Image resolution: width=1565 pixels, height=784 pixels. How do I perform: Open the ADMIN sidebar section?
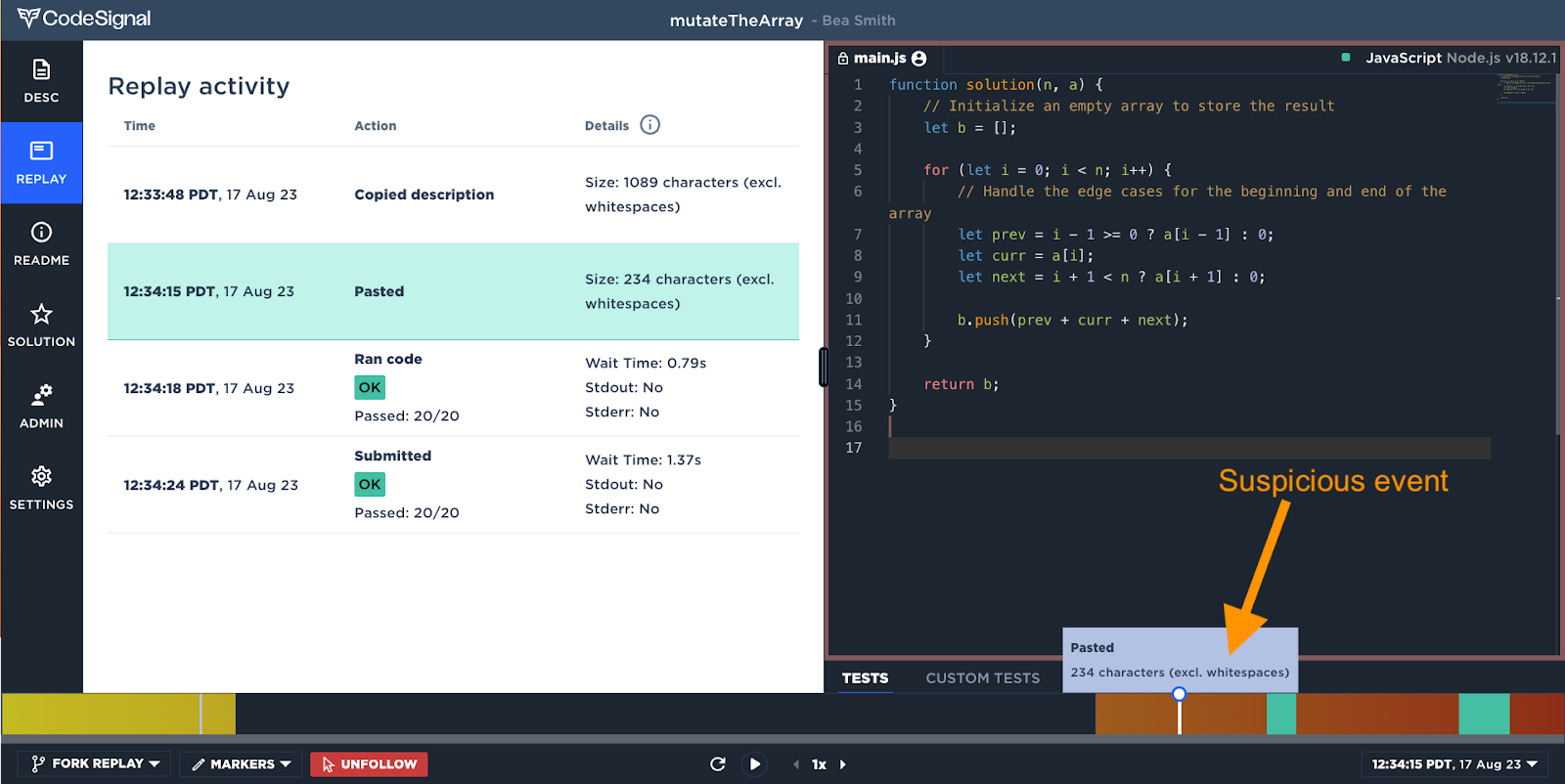click(x=41, y=407)
